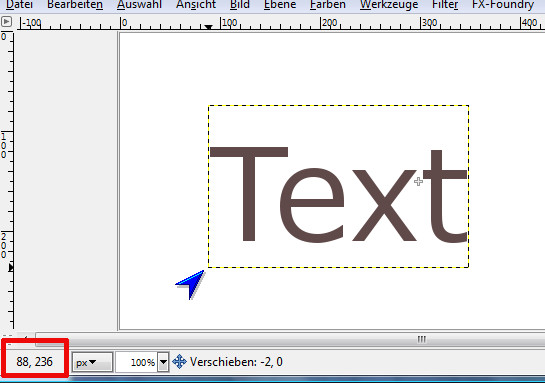Screen dimensions: 545x383
Task: Open the Auswahl menu
Action: 139,5
